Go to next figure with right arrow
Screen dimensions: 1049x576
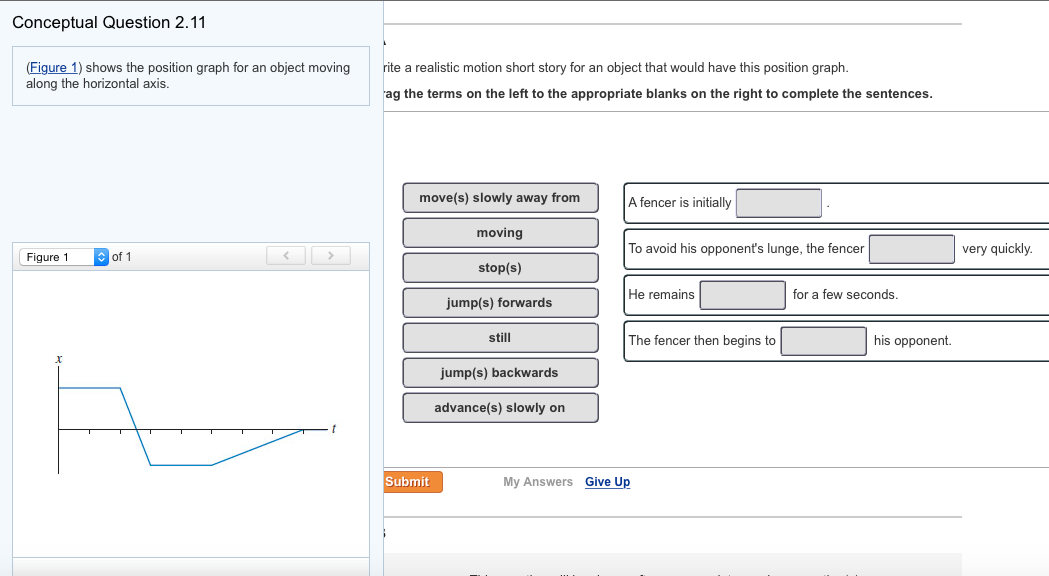331,257
